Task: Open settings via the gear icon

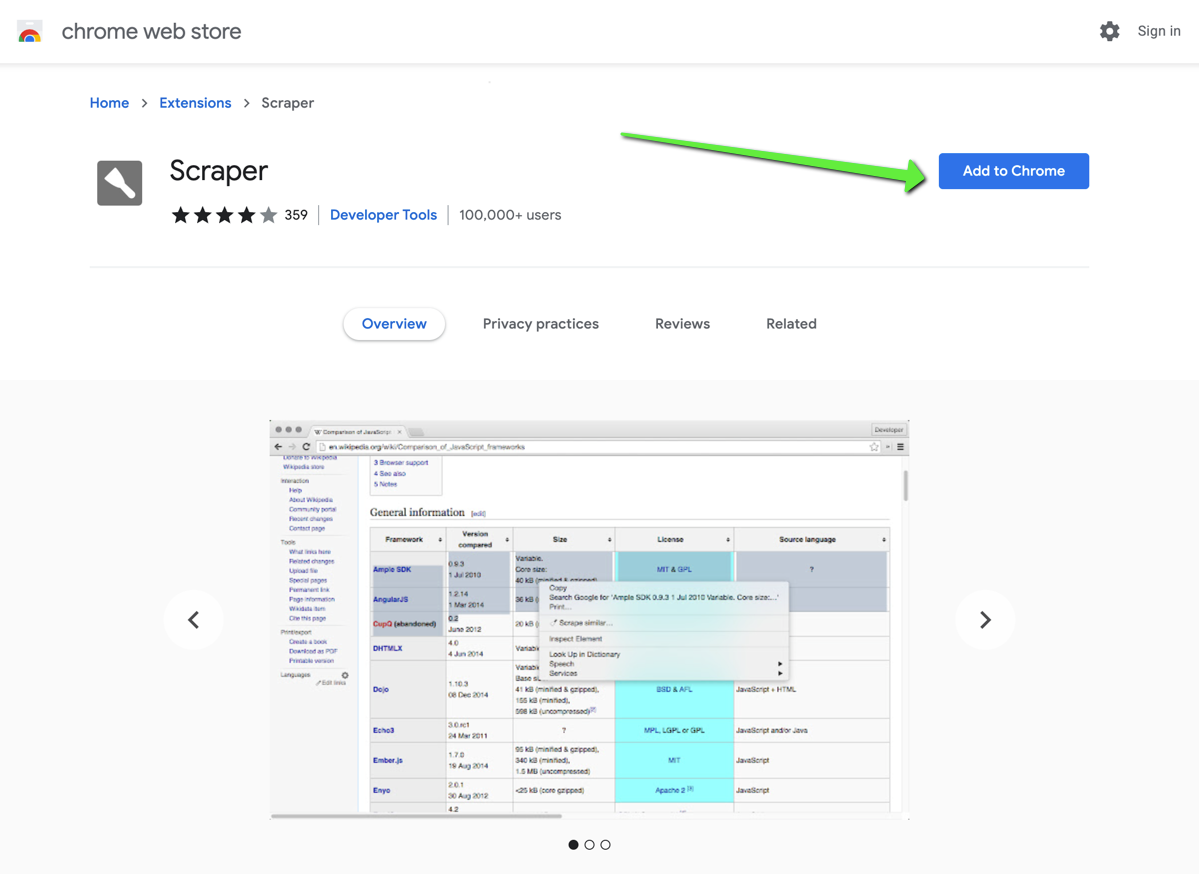Action: tap(1110, 31)
